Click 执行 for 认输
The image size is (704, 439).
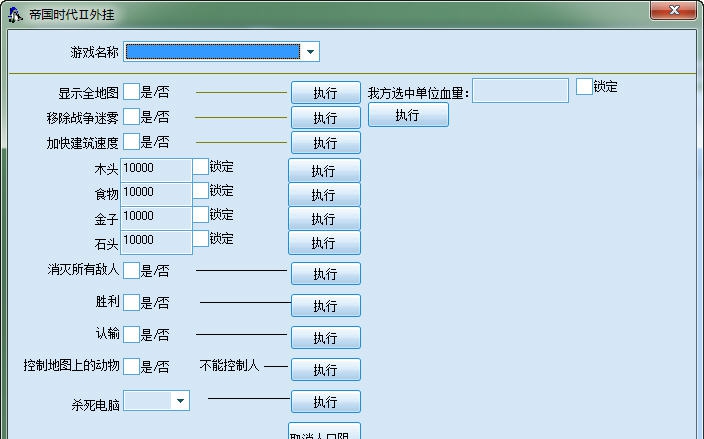[326, 338]
